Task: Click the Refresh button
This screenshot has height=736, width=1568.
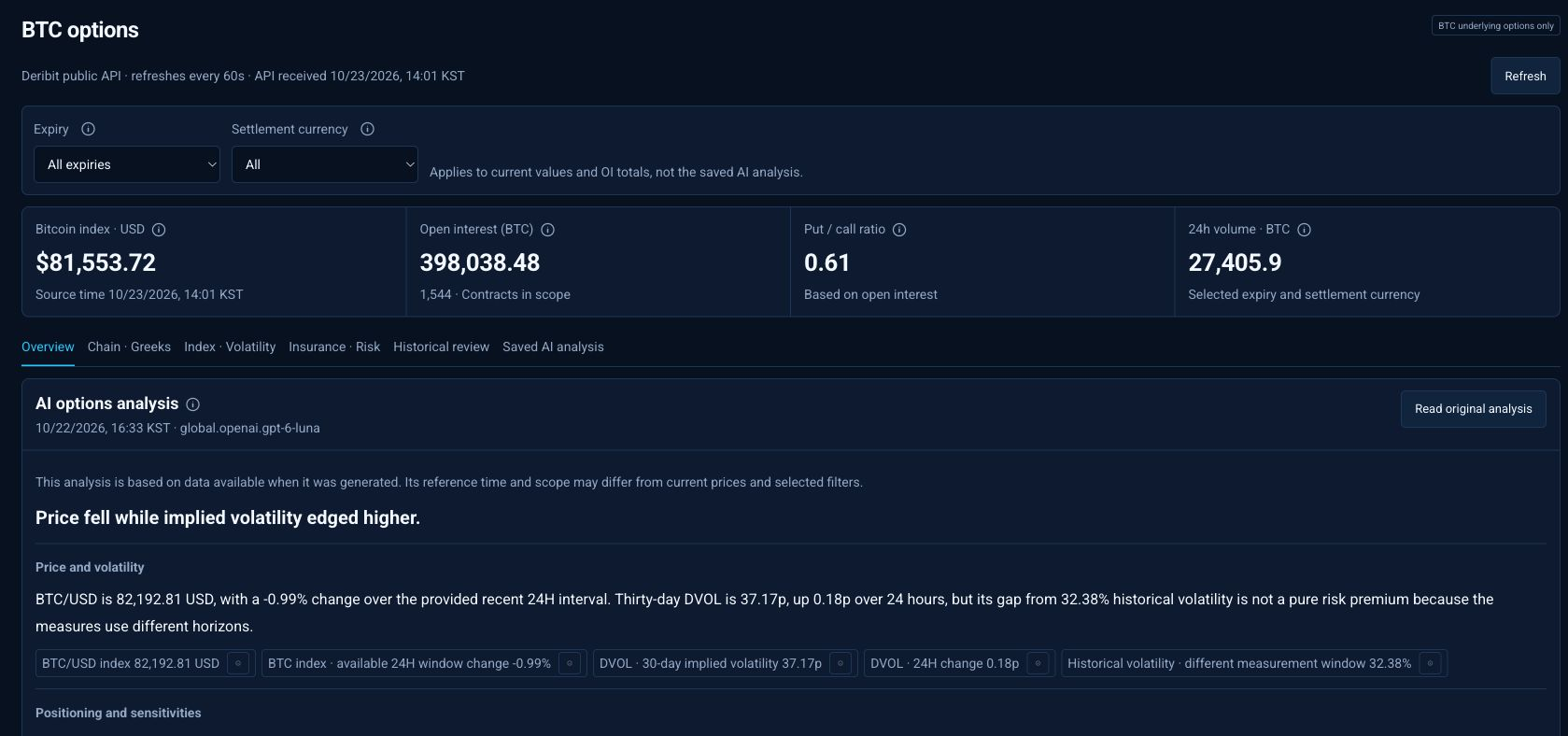Action: click(1525, 76)
